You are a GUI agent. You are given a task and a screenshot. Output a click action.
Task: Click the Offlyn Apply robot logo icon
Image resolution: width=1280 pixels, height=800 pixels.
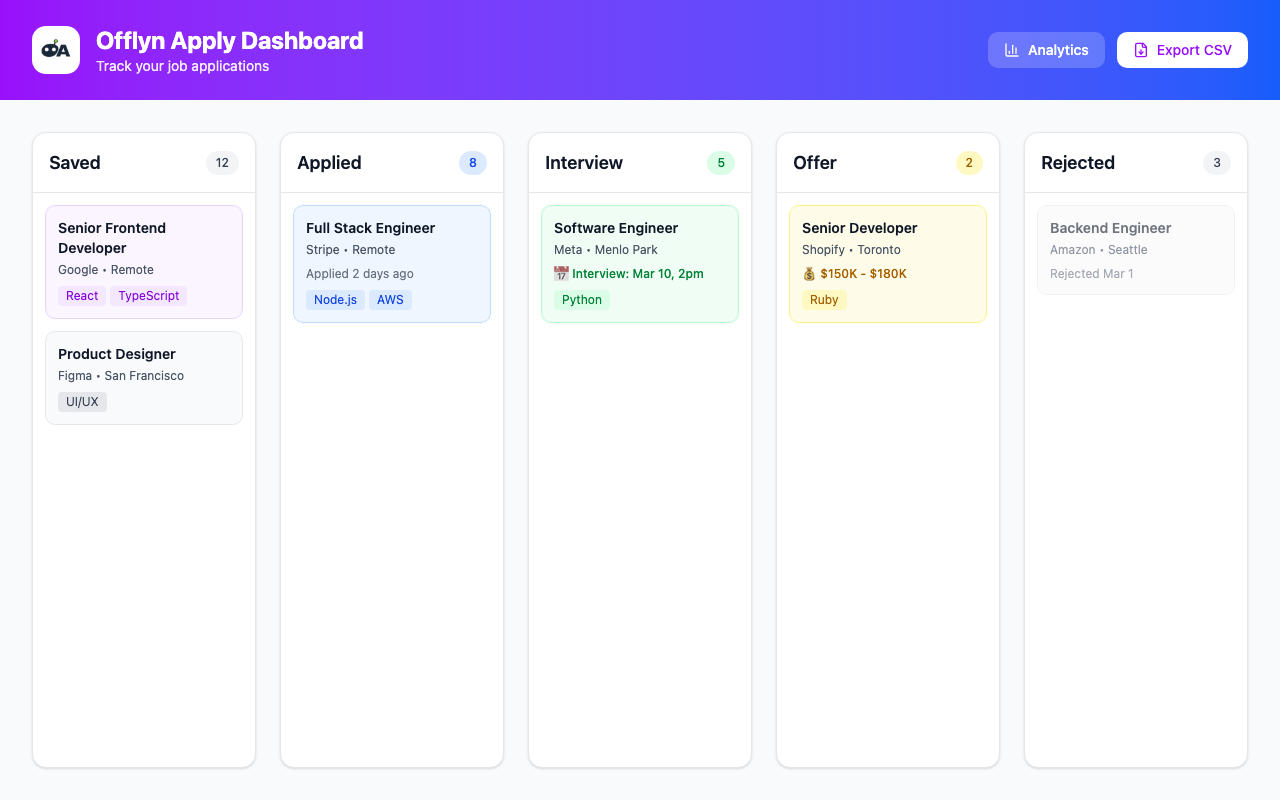click(x=55, y=49)
